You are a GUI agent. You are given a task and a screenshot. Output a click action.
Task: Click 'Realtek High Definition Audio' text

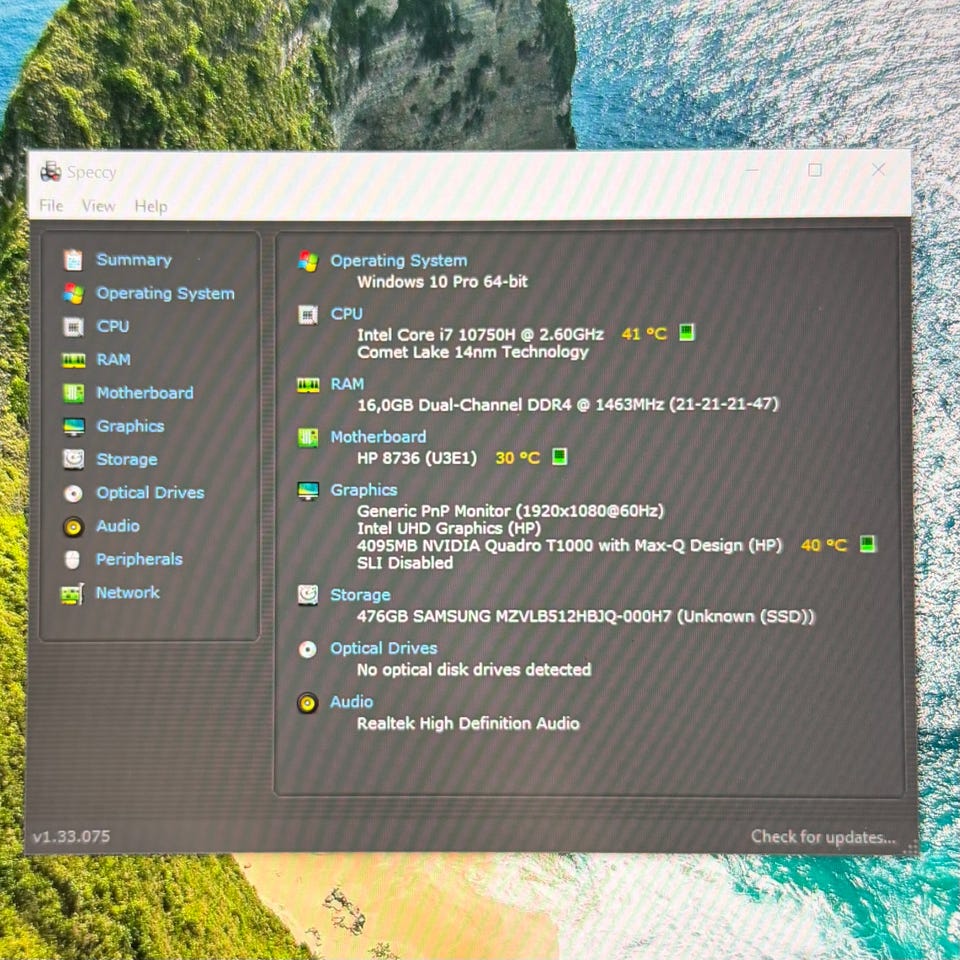[x=468, y=724]
